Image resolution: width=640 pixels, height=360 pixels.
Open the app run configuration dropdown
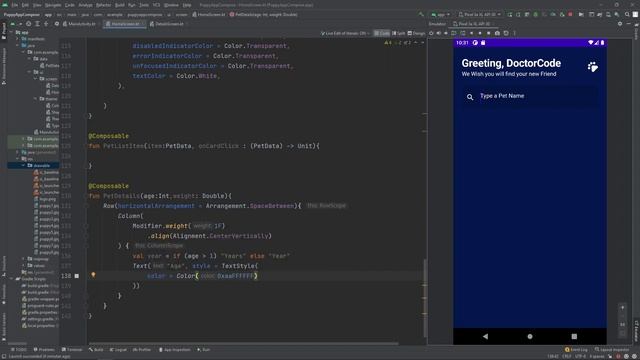(441, 14)
